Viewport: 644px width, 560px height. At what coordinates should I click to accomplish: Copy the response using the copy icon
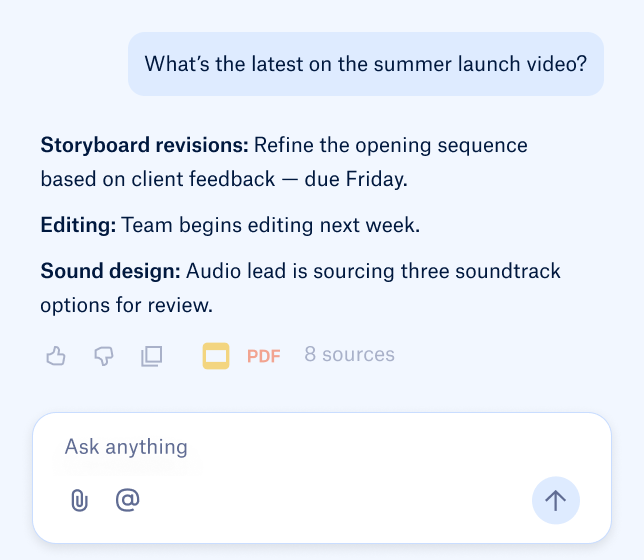[151, 355]
